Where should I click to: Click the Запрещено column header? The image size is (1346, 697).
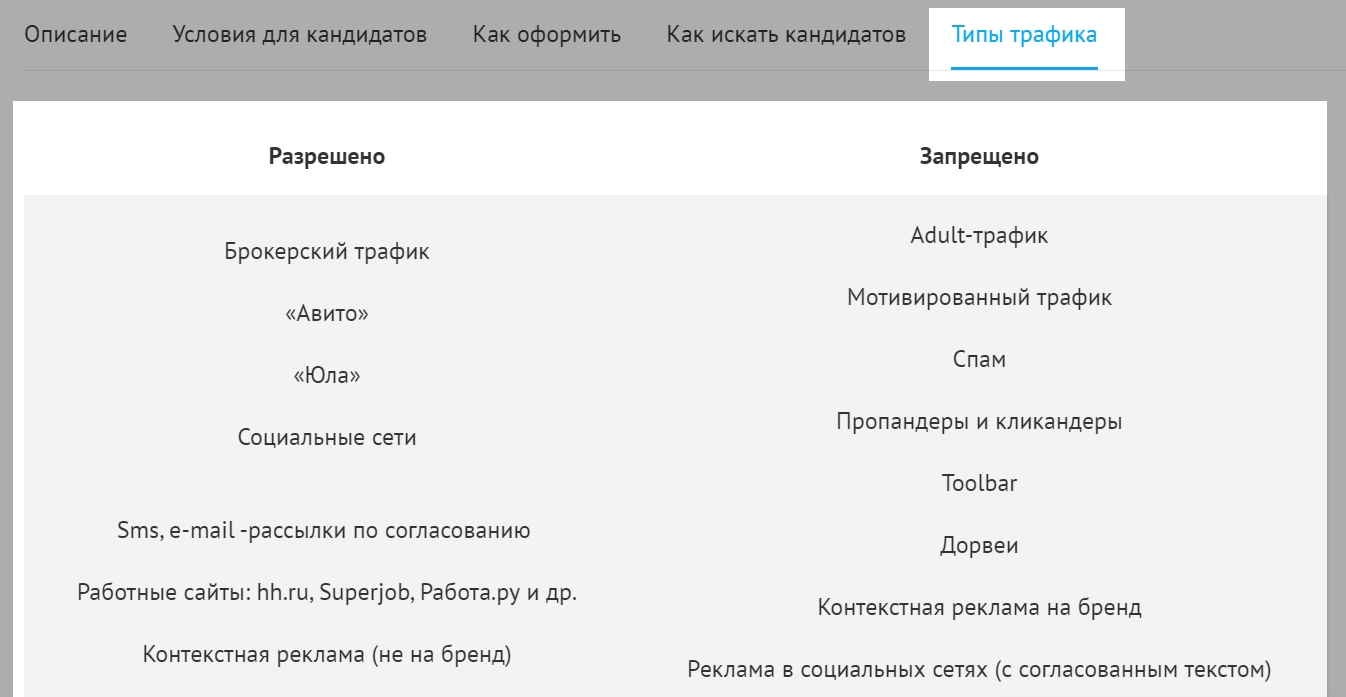pos(979,157)
